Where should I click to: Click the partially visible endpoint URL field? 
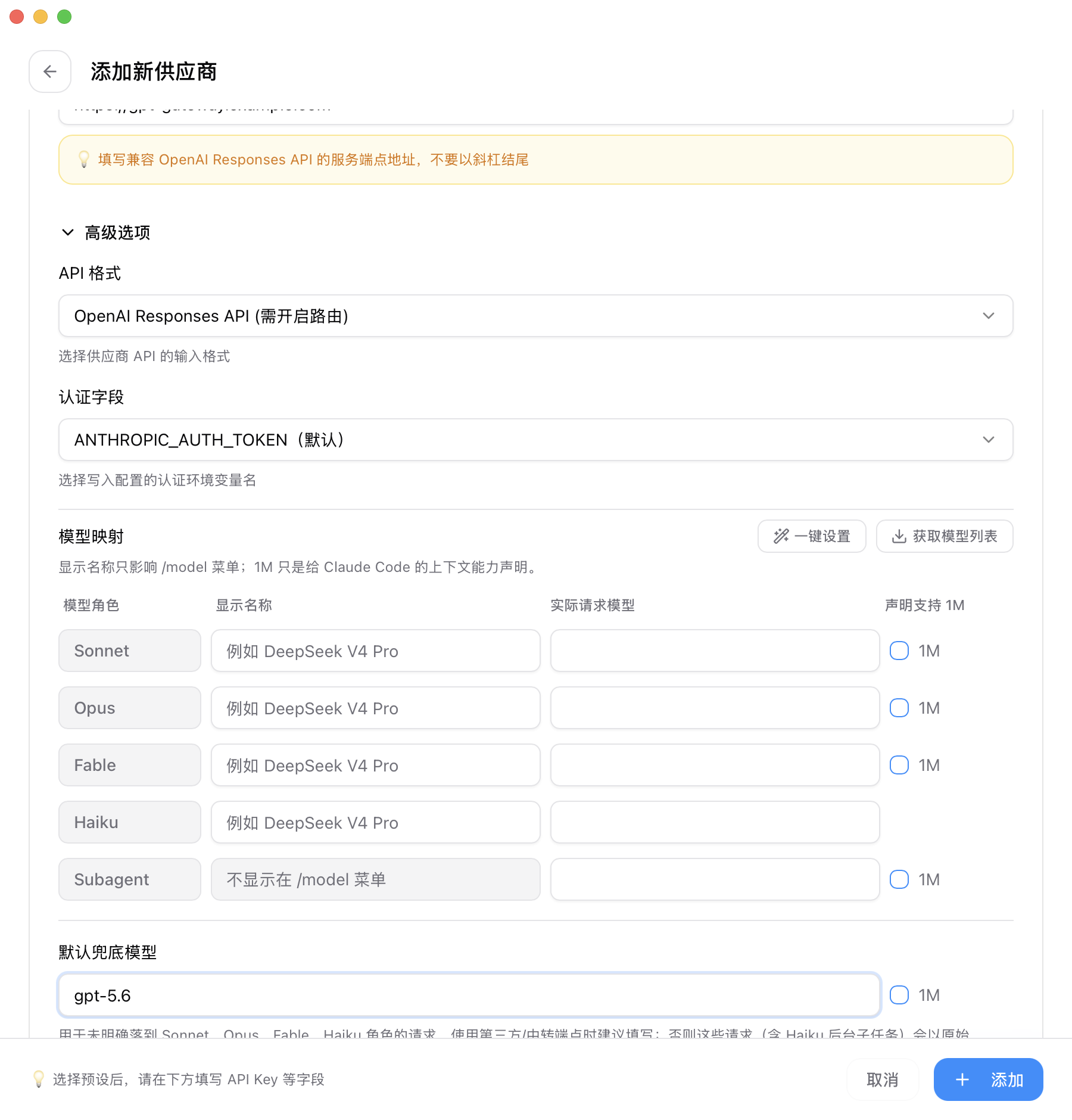point(536,117)
